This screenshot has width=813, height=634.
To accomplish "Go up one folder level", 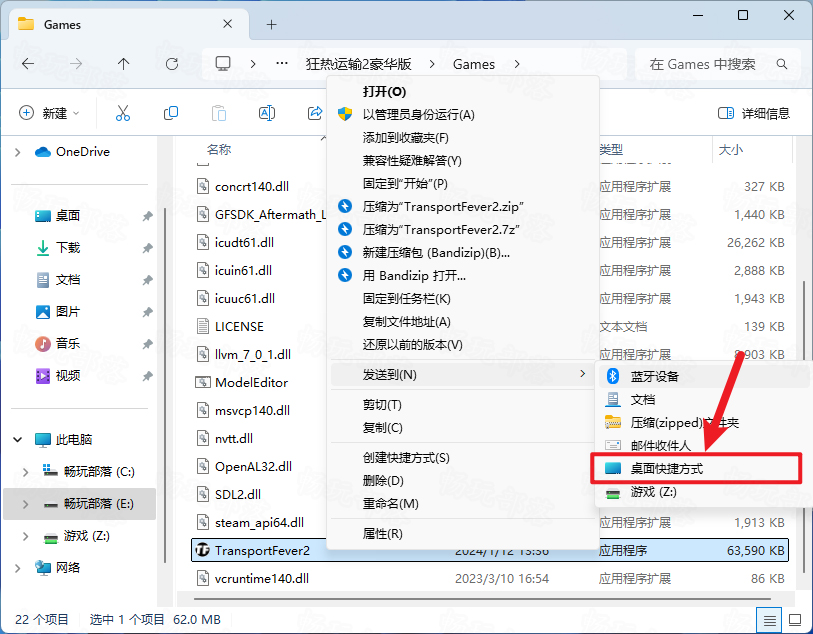I will (x=123, y=64).
